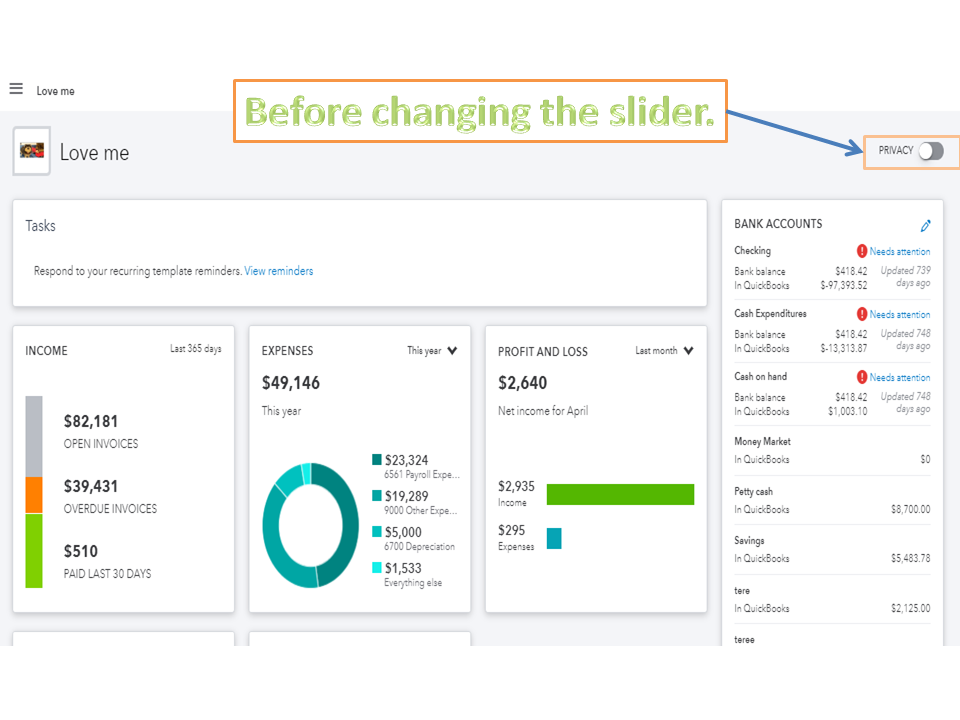Open Cash Expenditures 'Needs attention' link
The image size is (960, 720).
(899, 315)
